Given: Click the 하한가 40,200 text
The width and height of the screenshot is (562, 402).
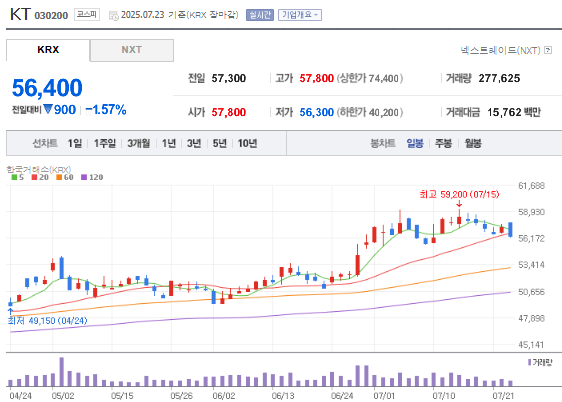Looking at the screenshot, I should 370,112.
